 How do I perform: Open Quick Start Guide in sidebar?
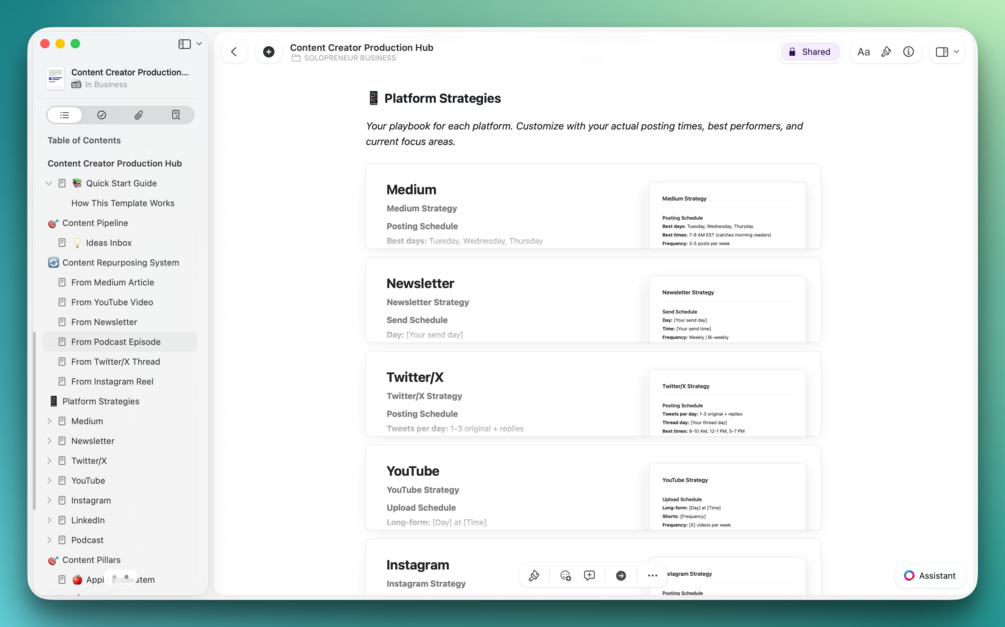pyautogui.click(x=121, y=183)
